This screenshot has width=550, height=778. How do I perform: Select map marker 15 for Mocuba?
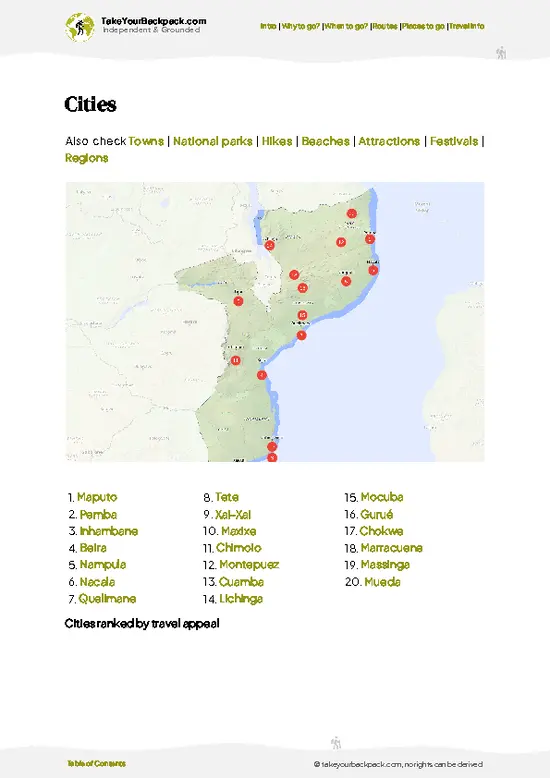302,315
